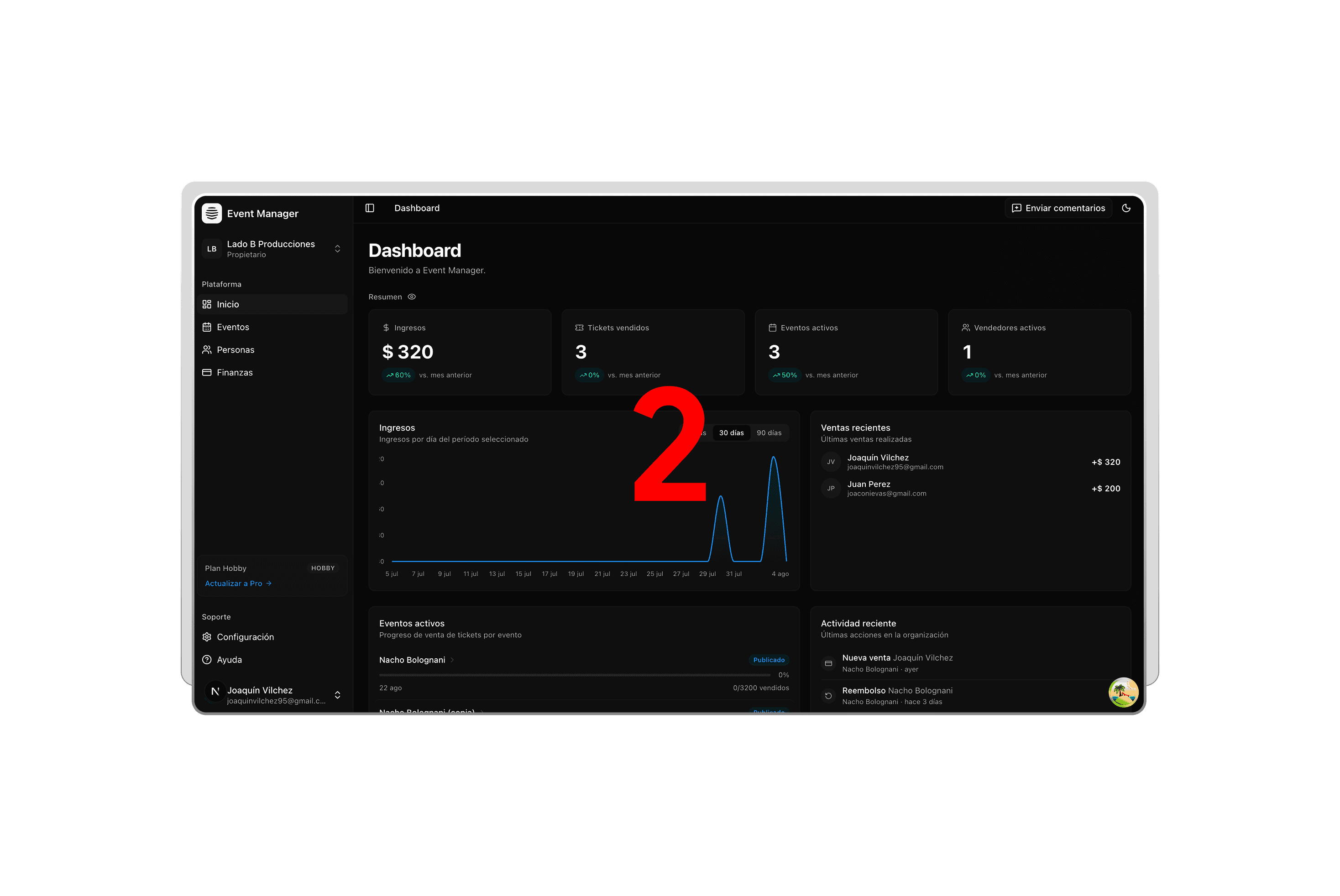Click the Nueva venta card icon
The height and width of the screenshot is (896, 1340).
click(x=828, y=663)
